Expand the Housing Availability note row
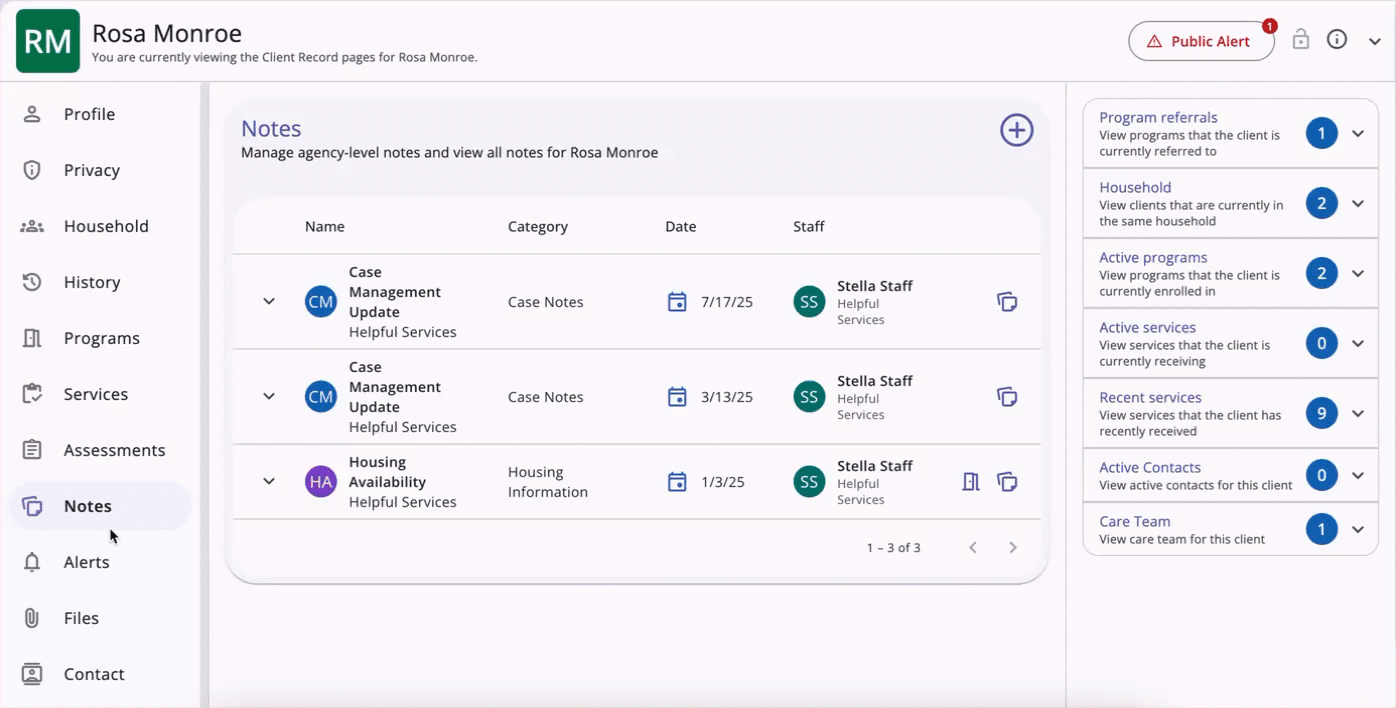 click(269, 482)
